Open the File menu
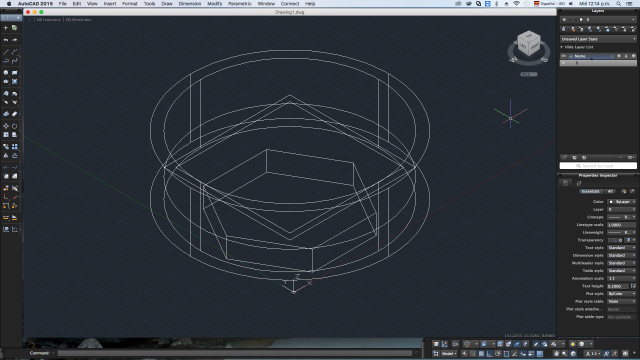Viewport: 640px width, 360px height. (x=62, y=4)
